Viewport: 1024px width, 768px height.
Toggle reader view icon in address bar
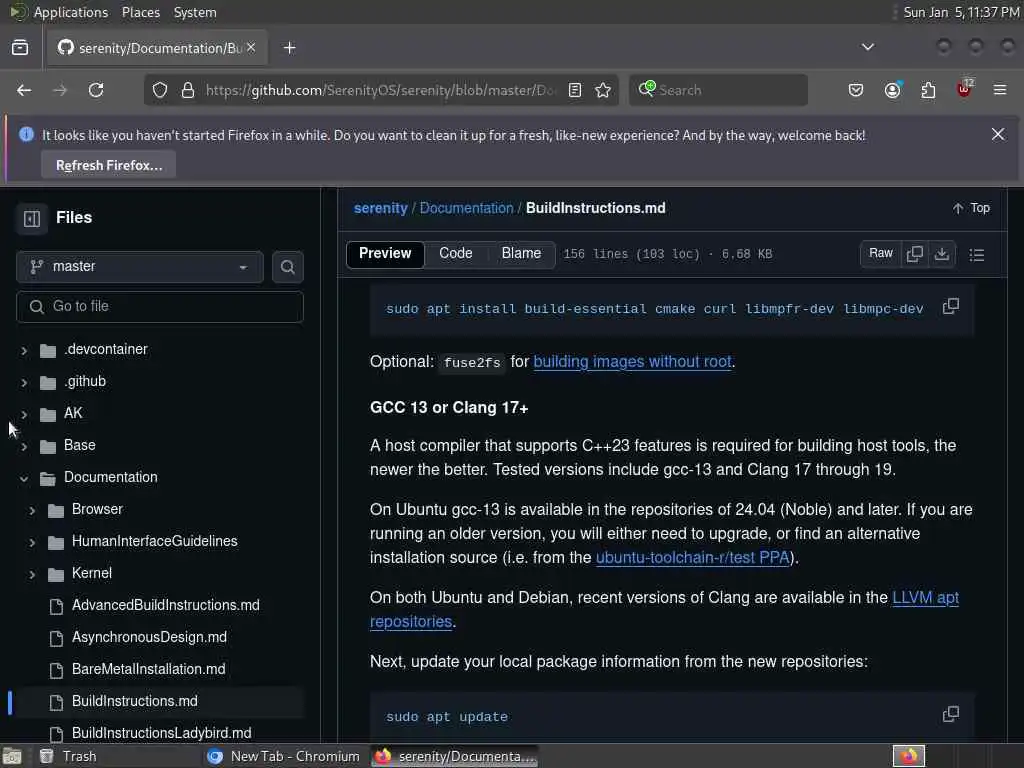(575, 90)
